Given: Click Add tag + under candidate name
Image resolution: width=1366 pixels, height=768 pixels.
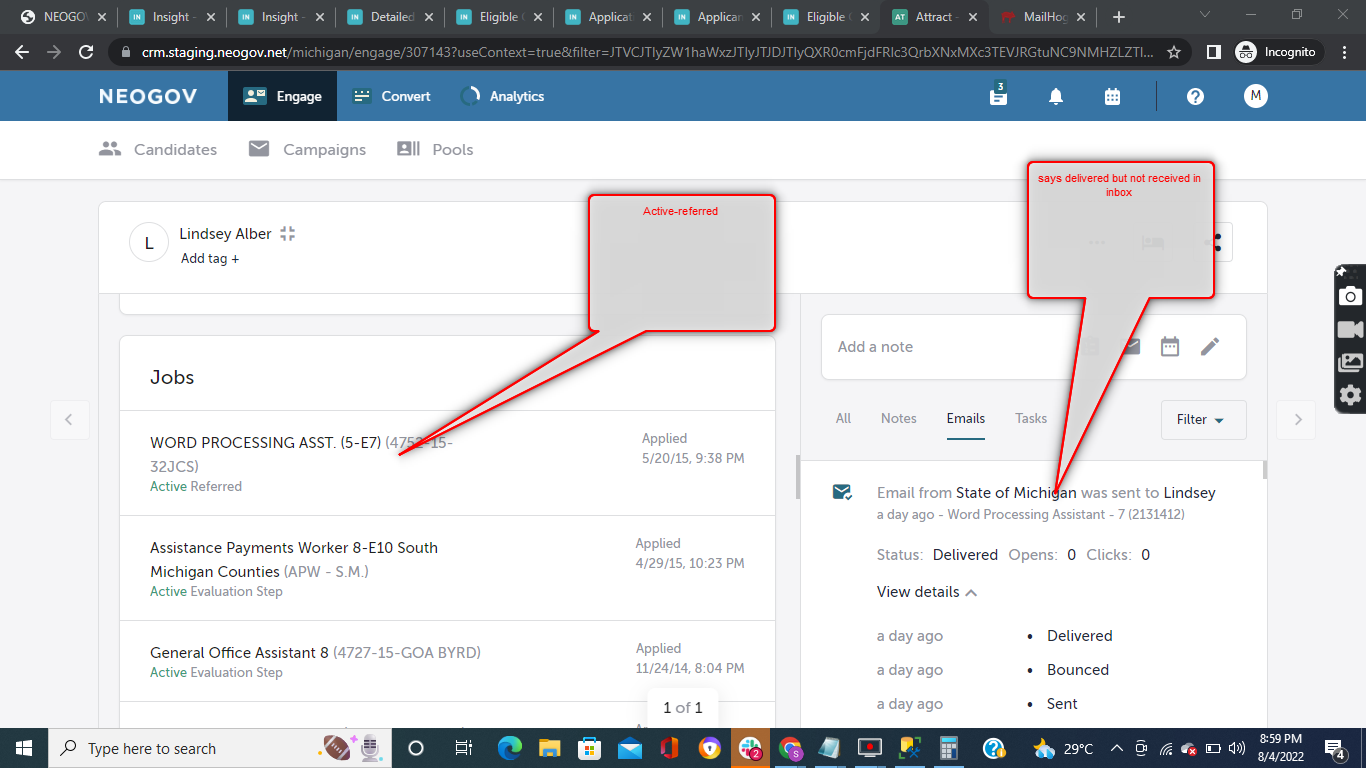Looking at the screenshot, I should 210,259.
